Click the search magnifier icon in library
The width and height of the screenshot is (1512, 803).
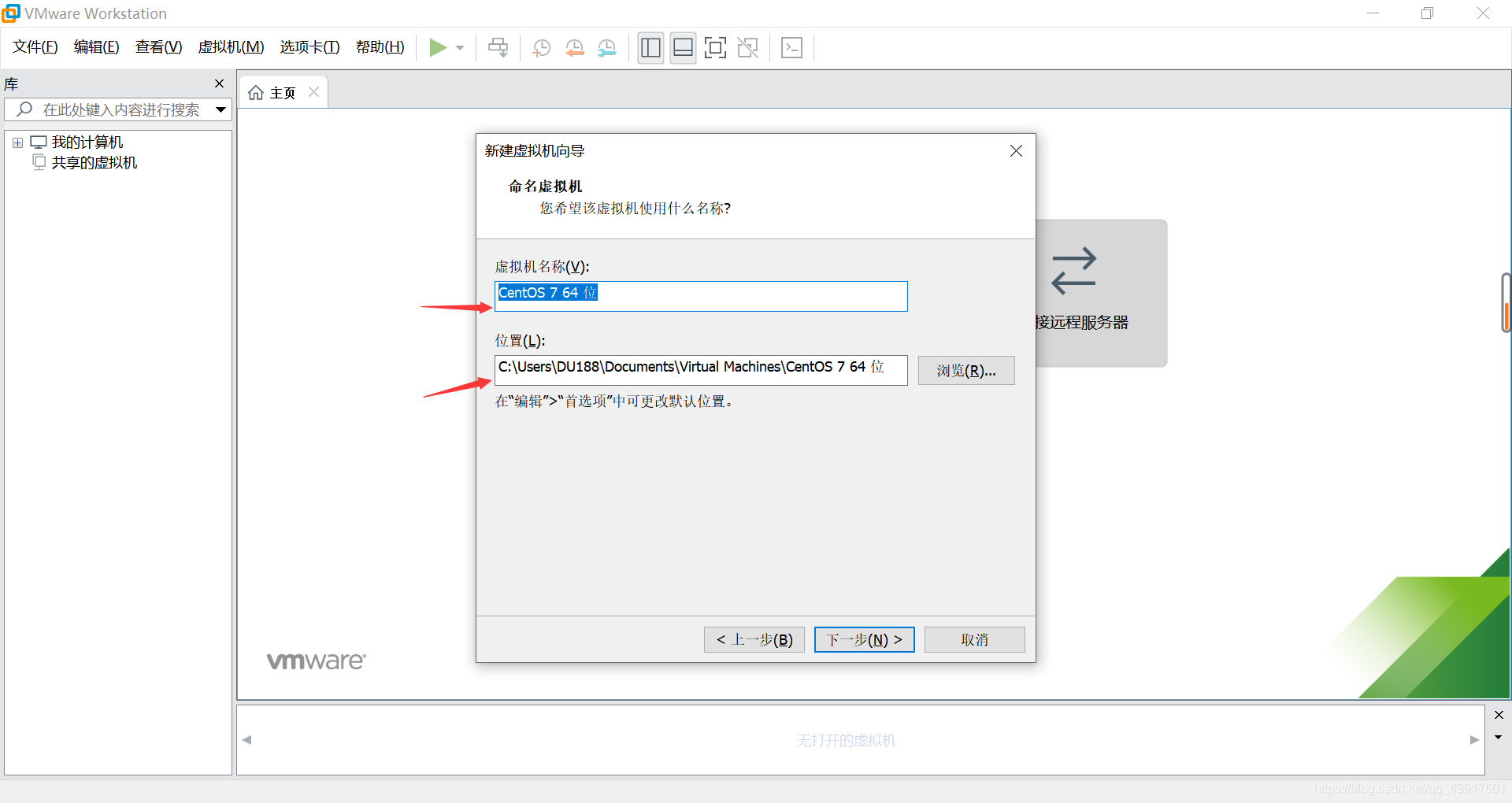tap(24, 109)
